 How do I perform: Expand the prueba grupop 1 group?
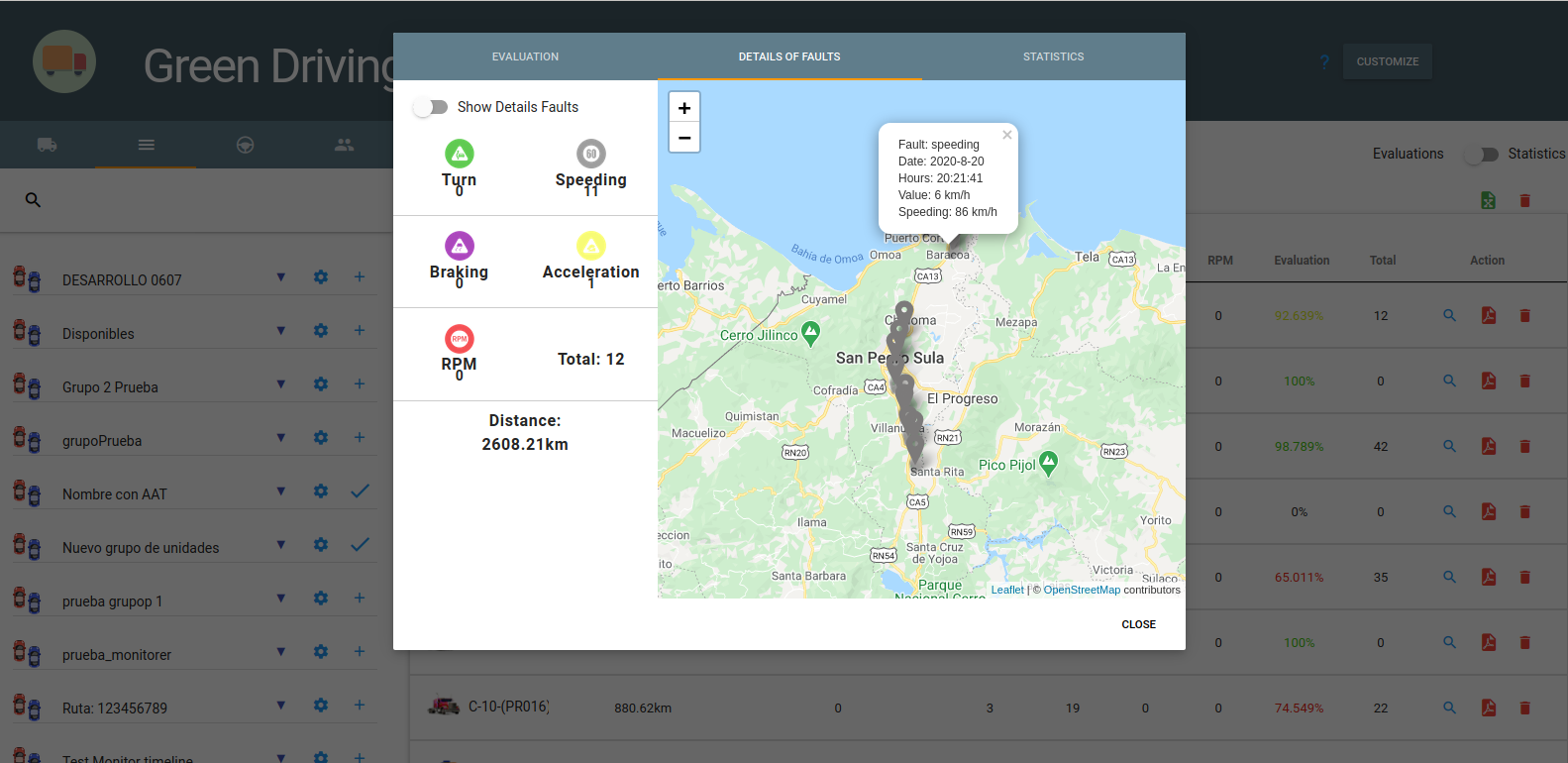281,599
